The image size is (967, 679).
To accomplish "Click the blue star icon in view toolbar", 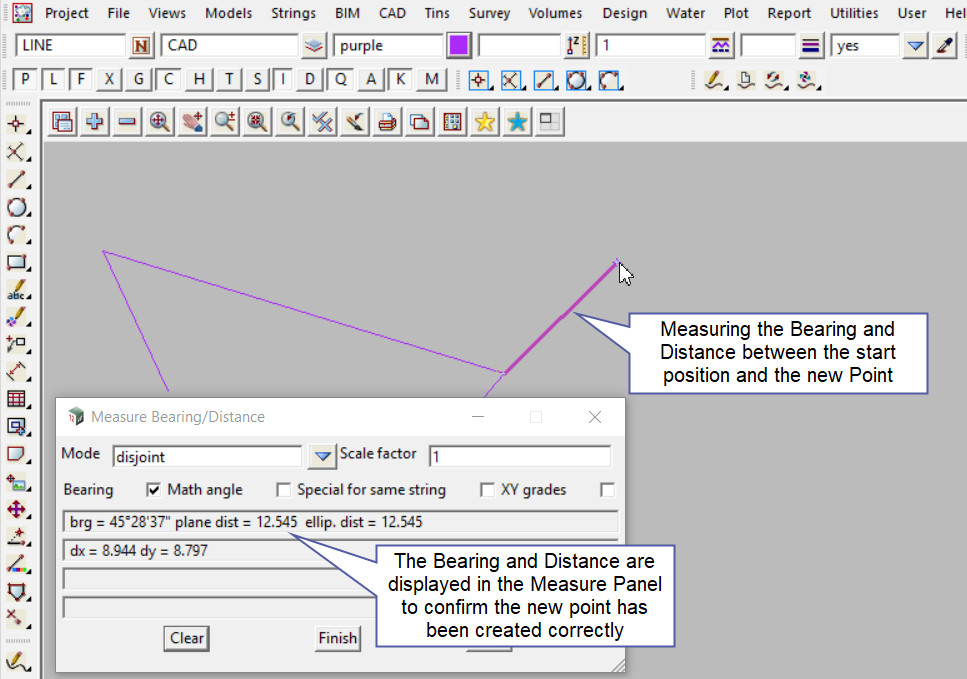I will pyautogui.click(x=517, y=121).
